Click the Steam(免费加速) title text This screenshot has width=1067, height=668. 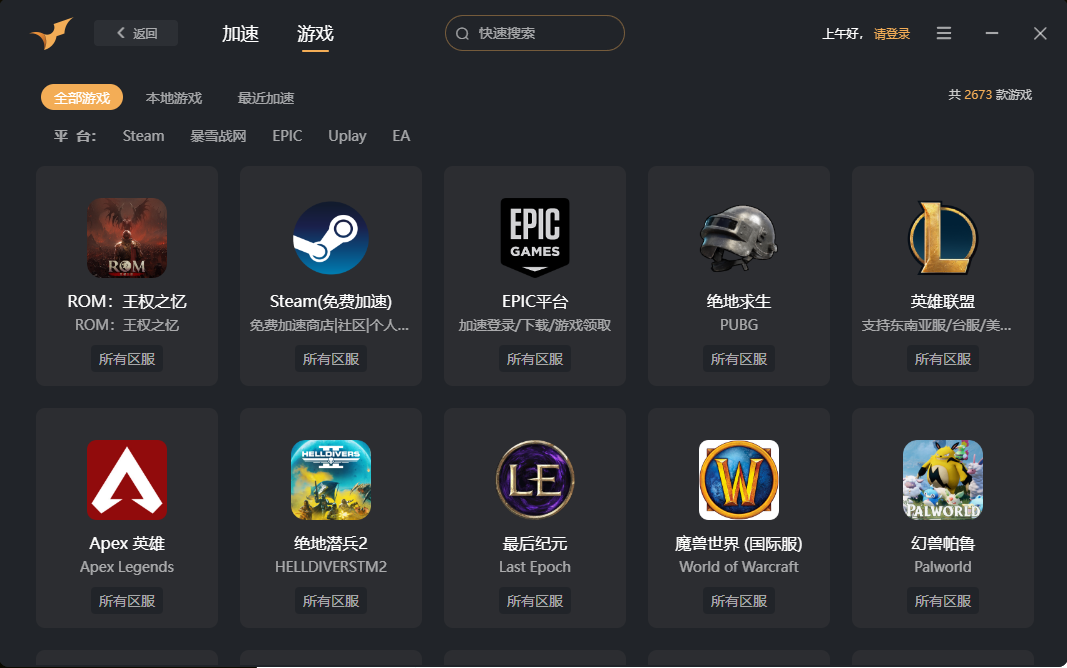click(331, 301)
